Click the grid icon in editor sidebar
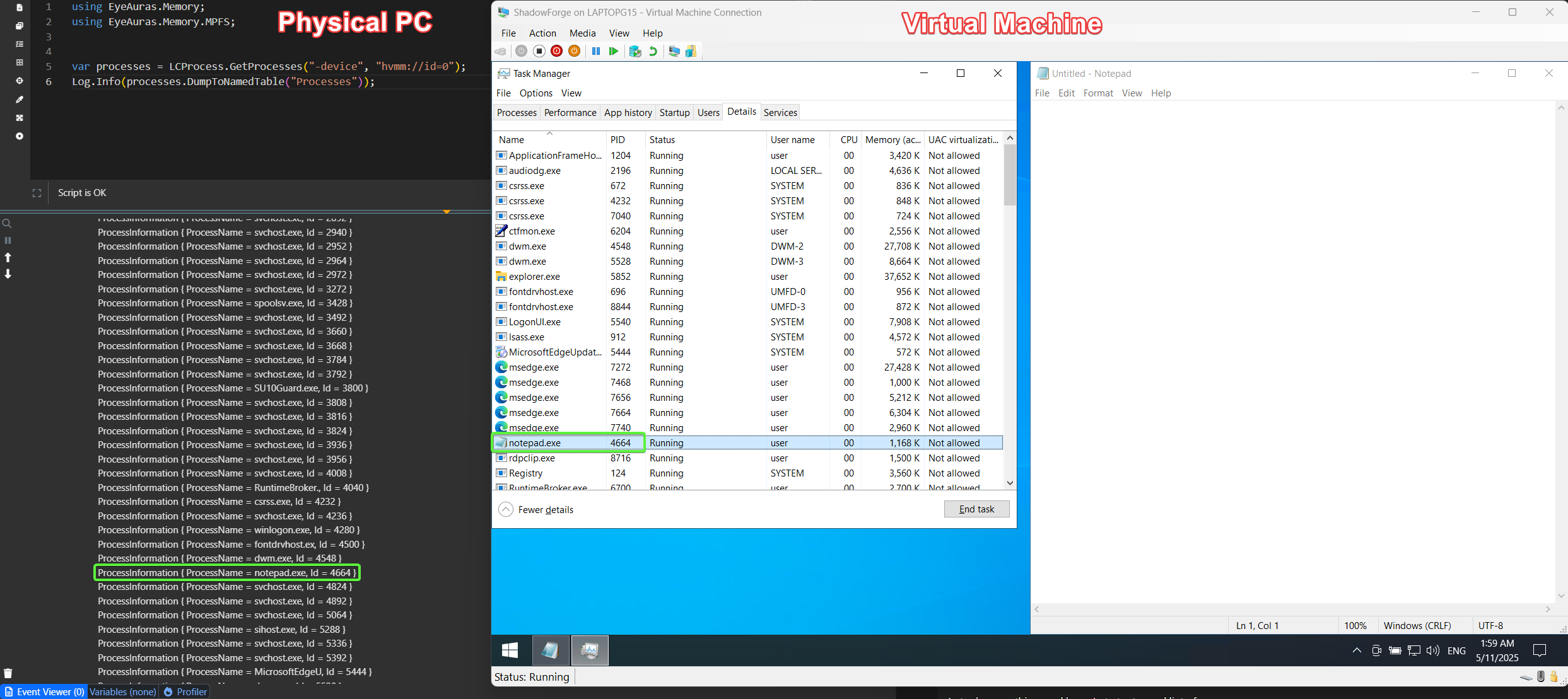 point(20,62)
